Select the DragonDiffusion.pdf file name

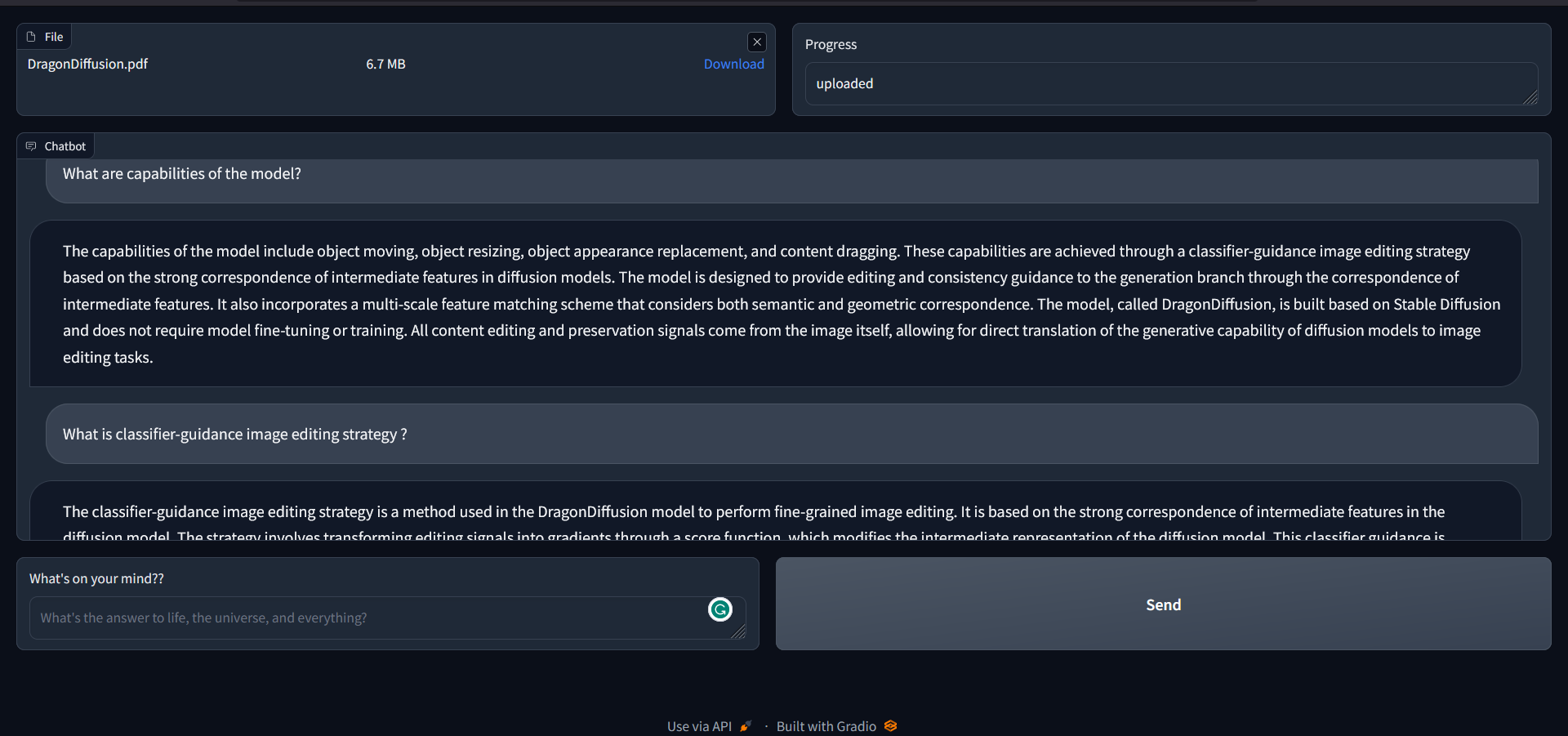coord(87,64)
